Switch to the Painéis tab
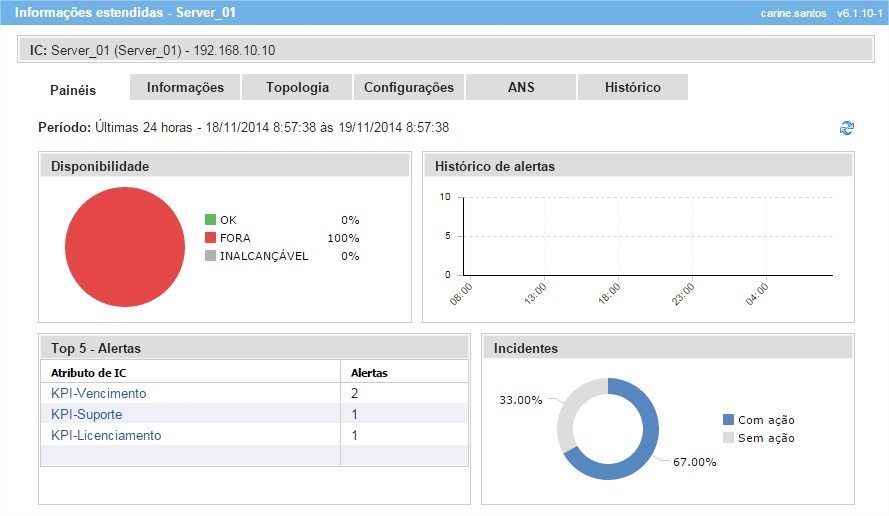The image size is (889, 516). click(x=73, y=89)
